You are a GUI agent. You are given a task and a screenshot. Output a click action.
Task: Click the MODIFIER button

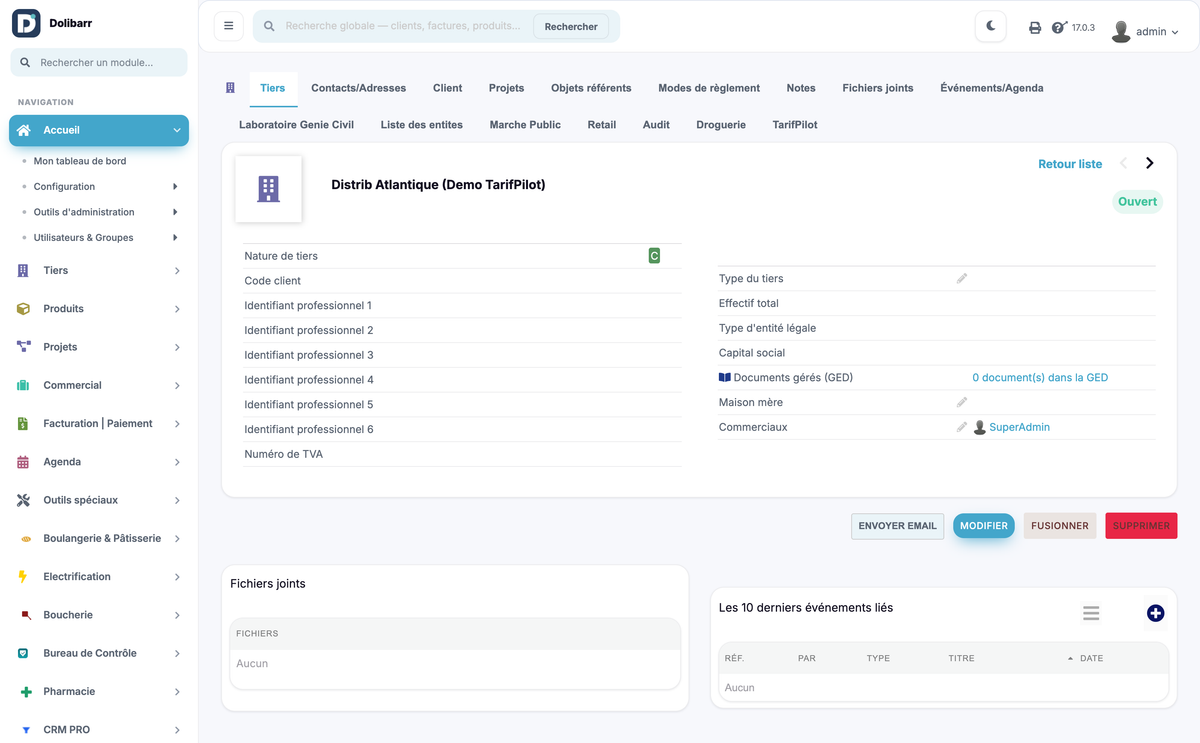[984, 526]
